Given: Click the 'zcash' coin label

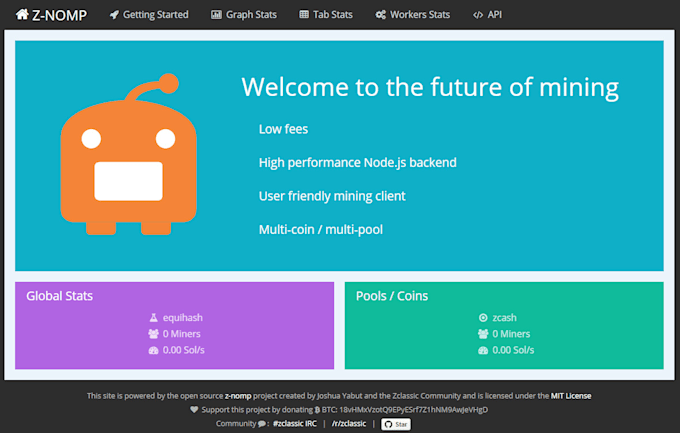Looking at the screenshot, I should click(504, 318).
